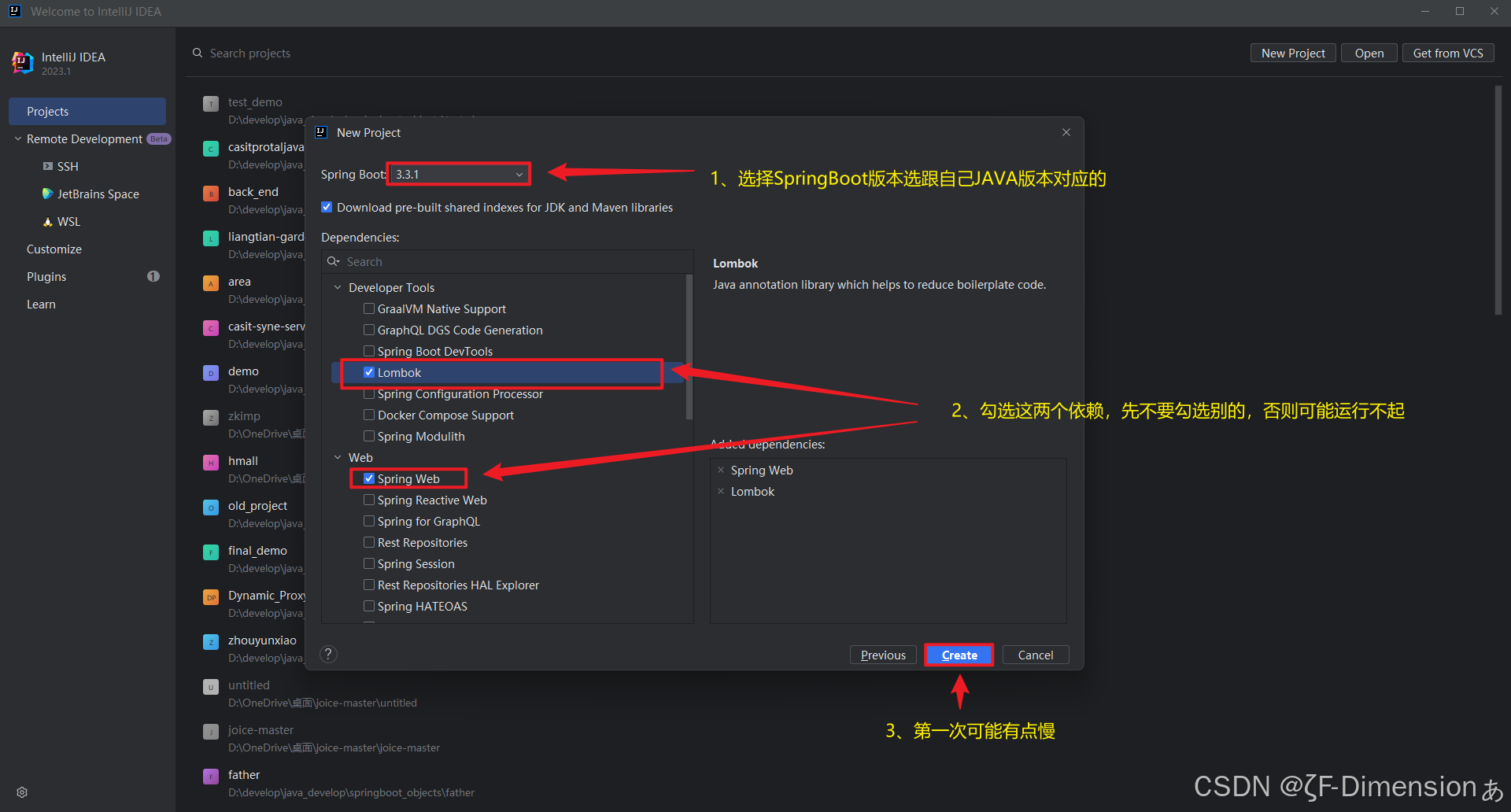Click the search projects magnifier icon
This screenshot has width=1511, height=812.
[x=198, y=53]
